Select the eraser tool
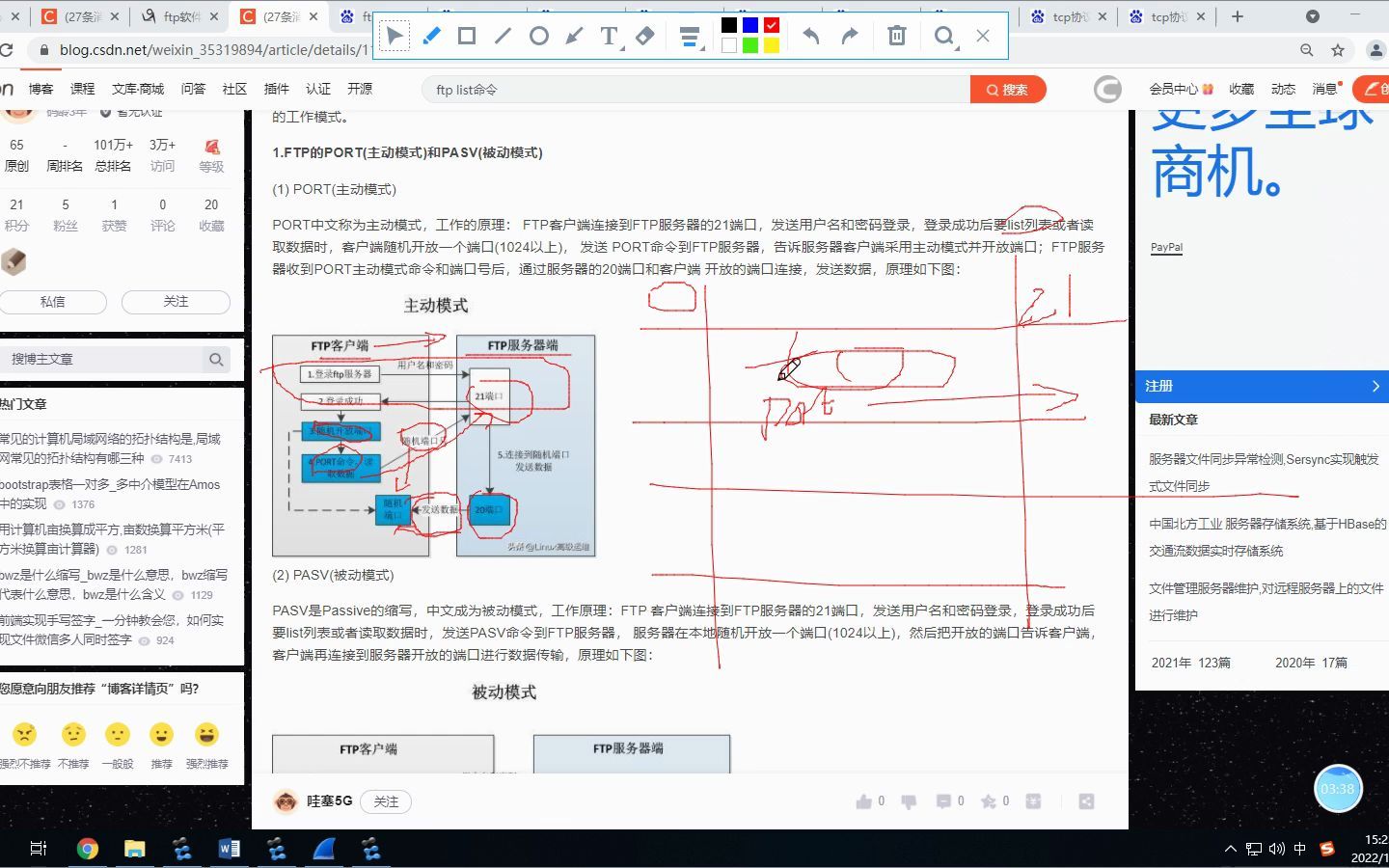 click(645, 36)
